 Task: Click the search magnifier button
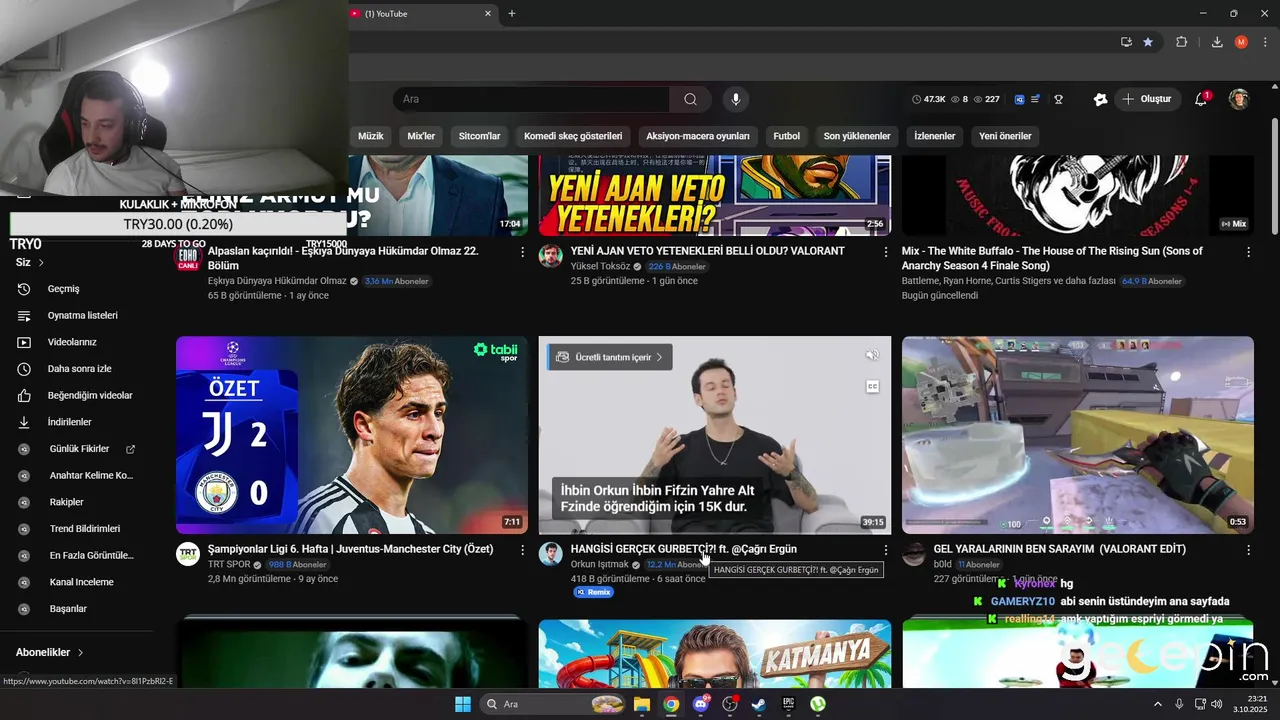(690, 99)
